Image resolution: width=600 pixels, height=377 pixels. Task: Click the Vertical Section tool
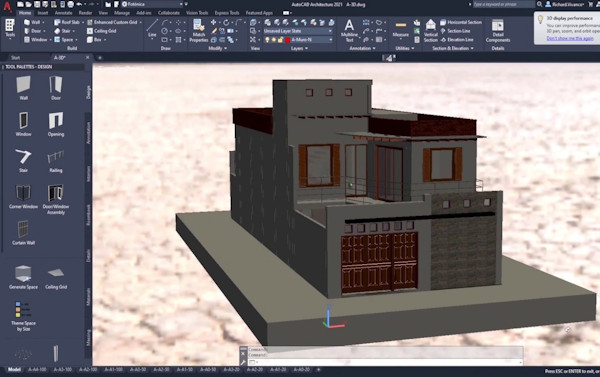pyautogui.click(x=430, y=31)
